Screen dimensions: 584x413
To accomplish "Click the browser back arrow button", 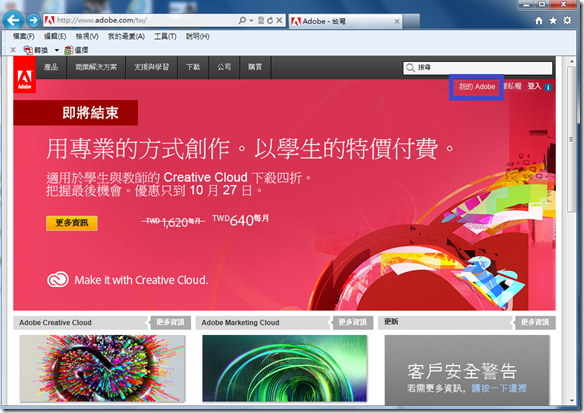I will pos(13,20).
